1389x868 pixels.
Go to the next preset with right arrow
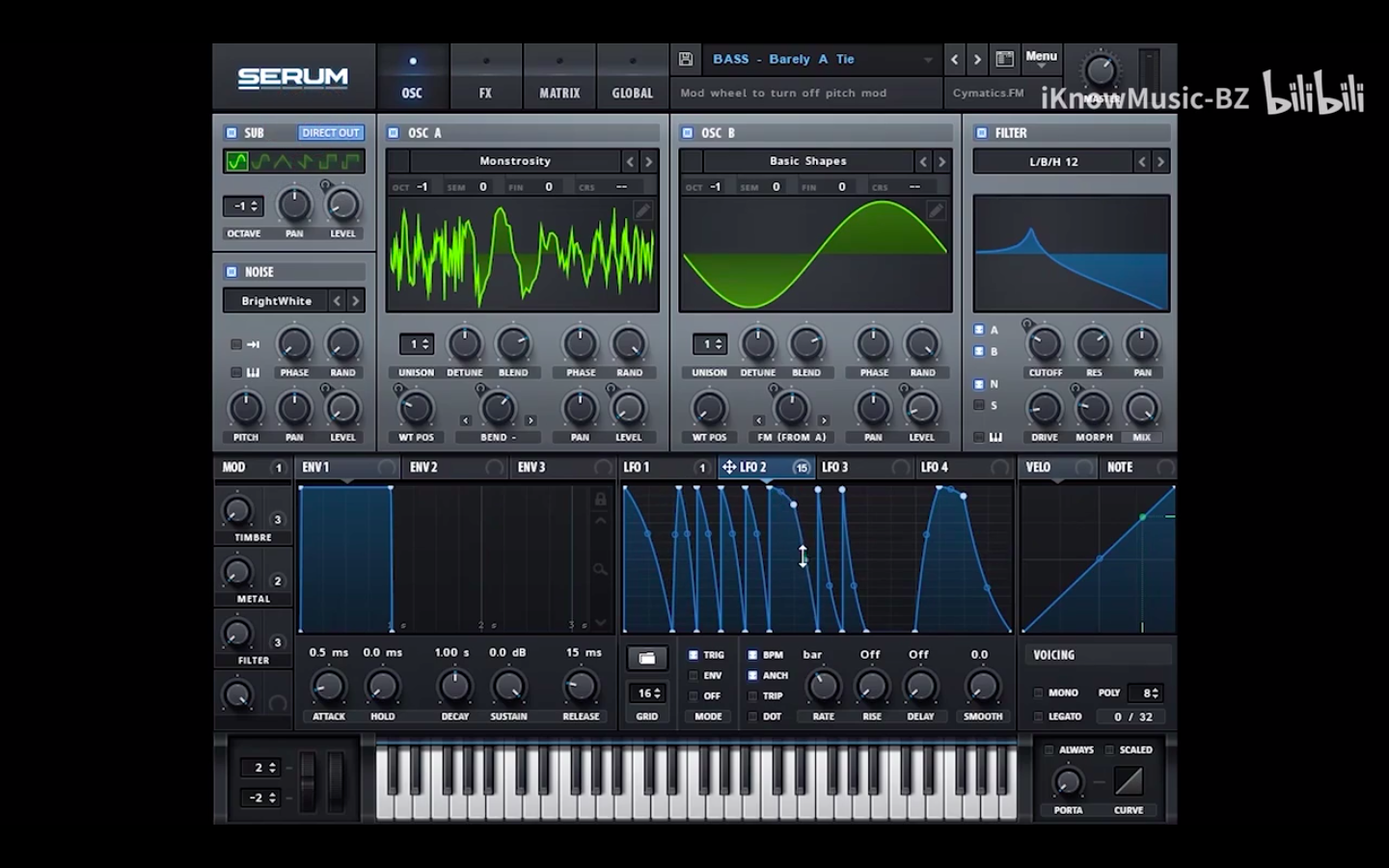click(977, 59)
